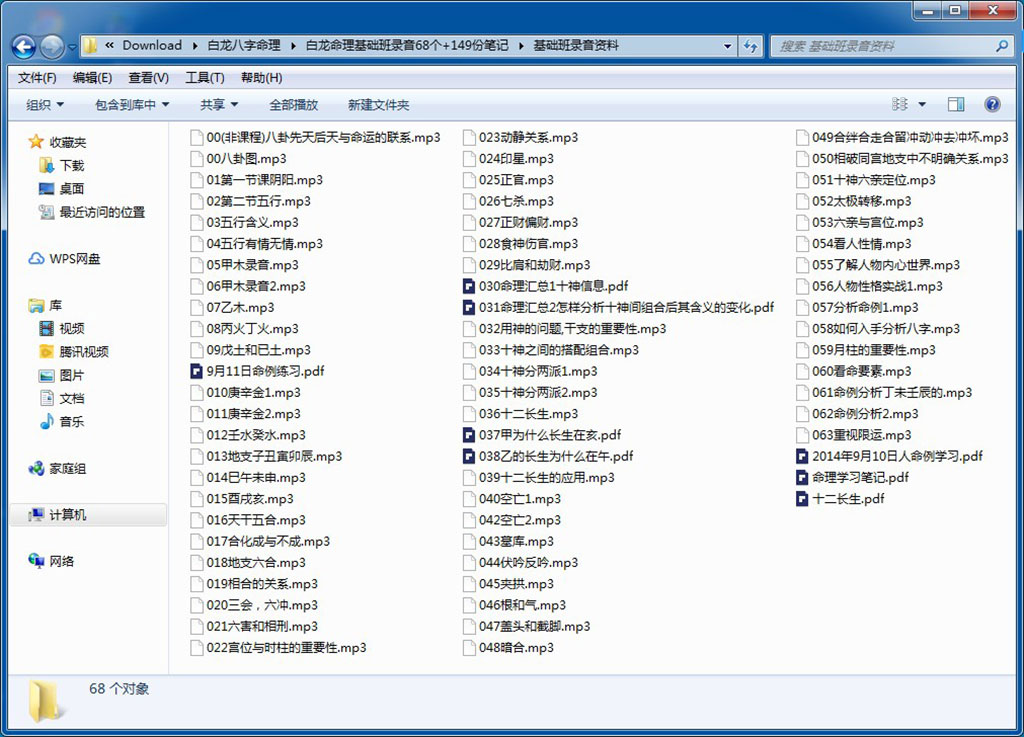Select file 063重视限运.mp3
Screen dimensions: 1024x737
(854, 435)
